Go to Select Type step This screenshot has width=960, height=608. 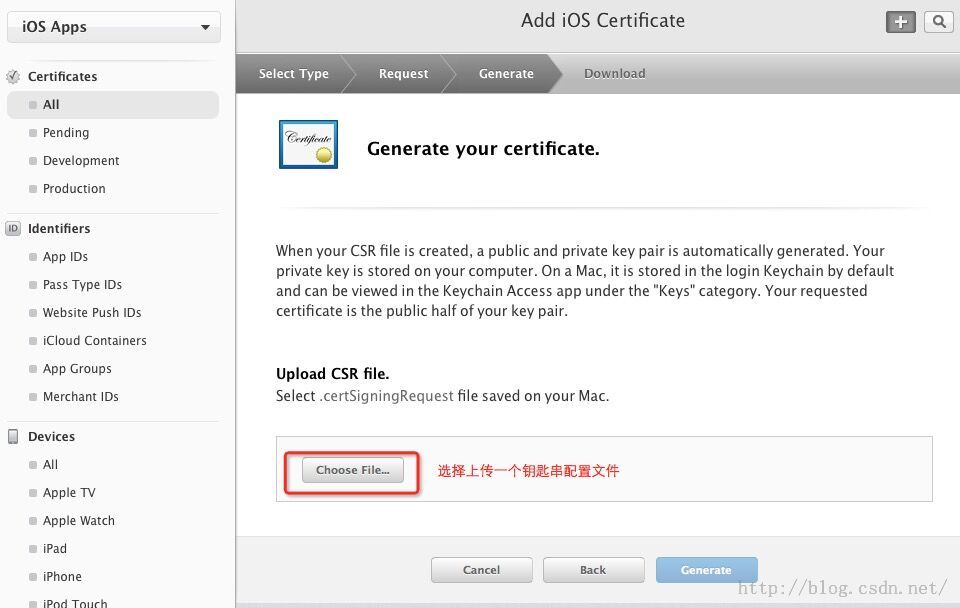[x=293, y=73]
